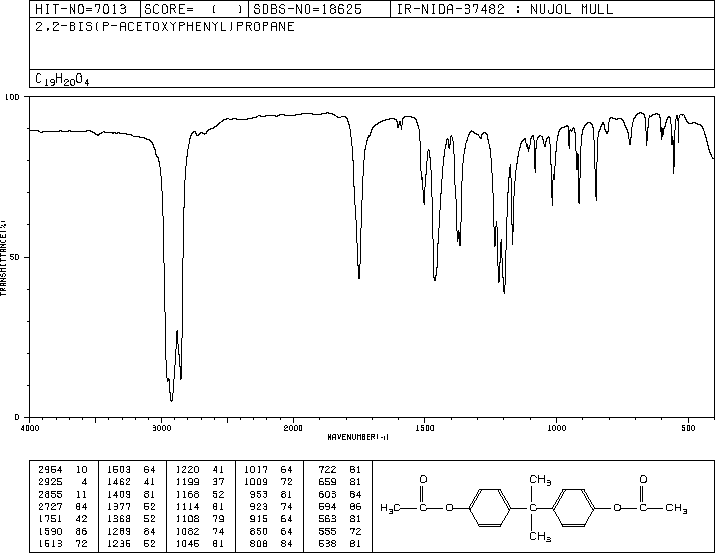Select peak table entry 2855
This screenshot has width=715, height=553.
(50, 494)
